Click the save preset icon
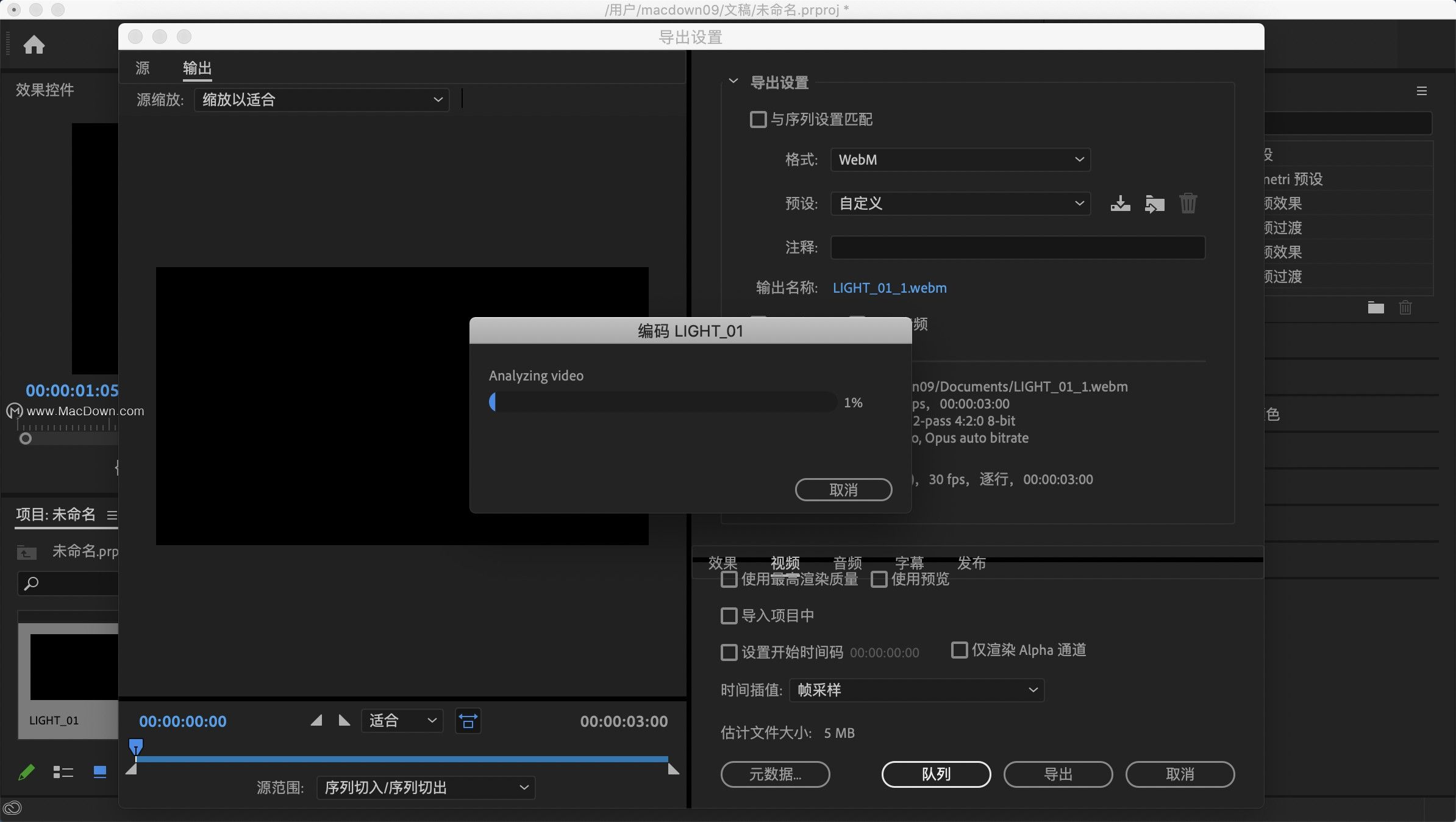Image resolution: width=1456 pixels, height=822 pixels. coord(1120,203)
